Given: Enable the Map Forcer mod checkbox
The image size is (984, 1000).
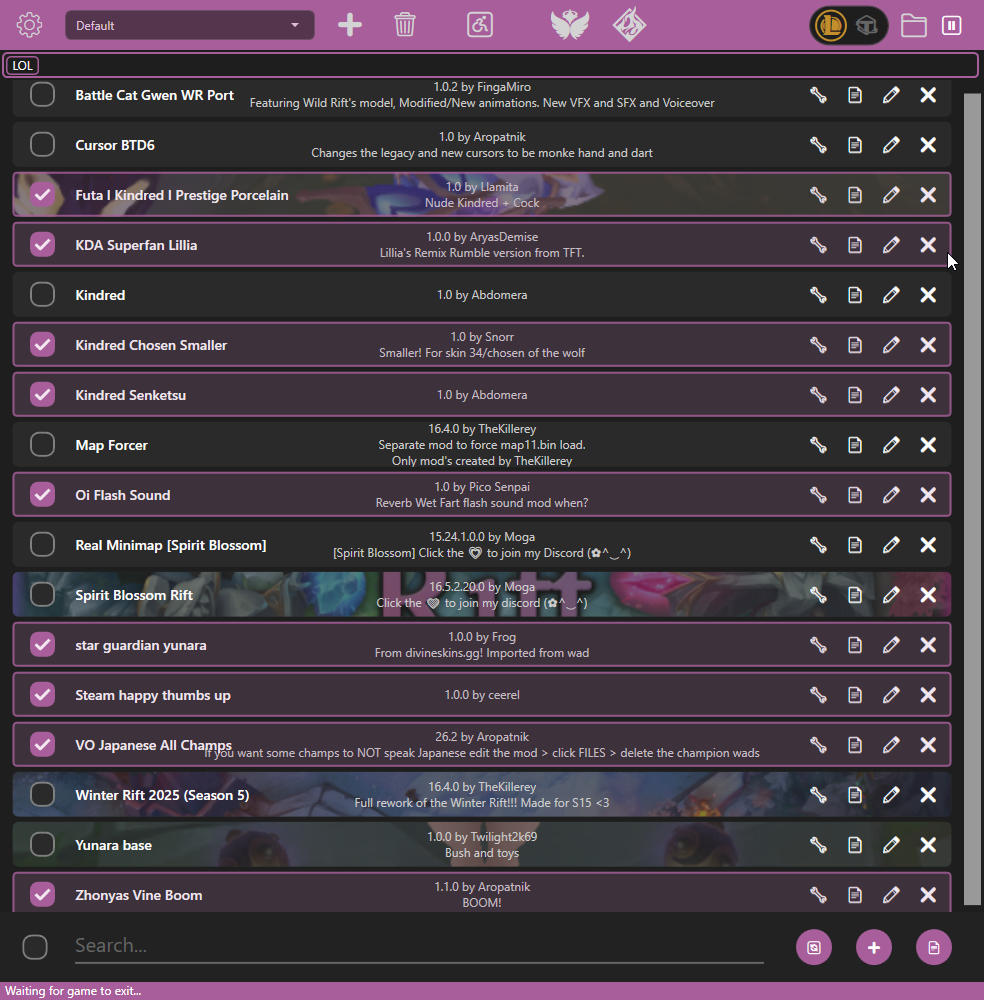Looking at the screenshot, I should pos(42,445).
